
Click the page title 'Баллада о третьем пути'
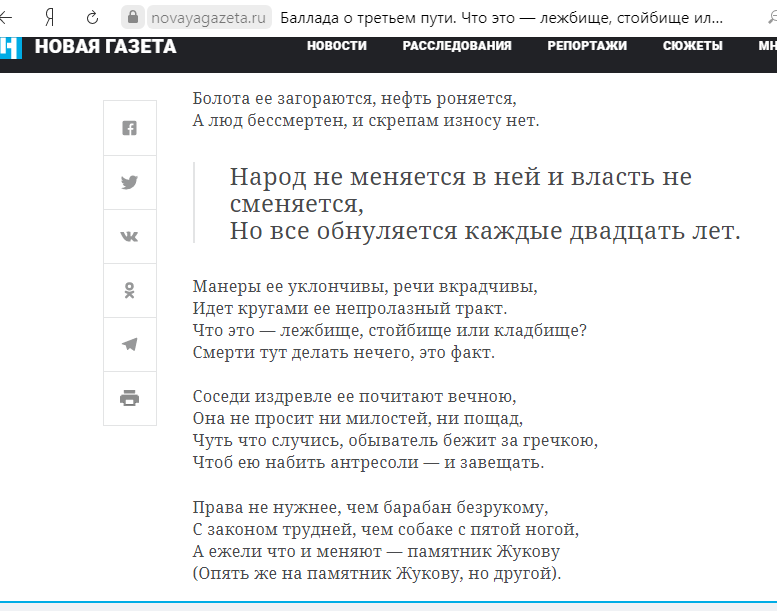click(501, 18)
